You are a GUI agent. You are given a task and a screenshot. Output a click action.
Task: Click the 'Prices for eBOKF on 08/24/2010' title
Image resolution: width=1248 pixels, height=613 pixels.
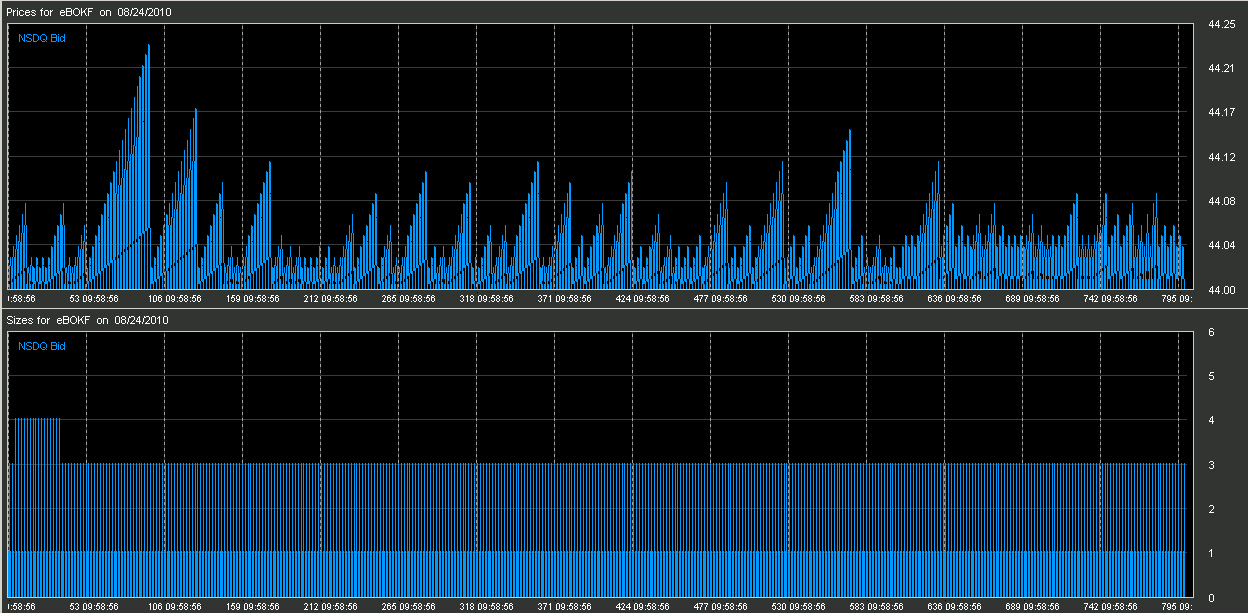(x=88, y=11)
